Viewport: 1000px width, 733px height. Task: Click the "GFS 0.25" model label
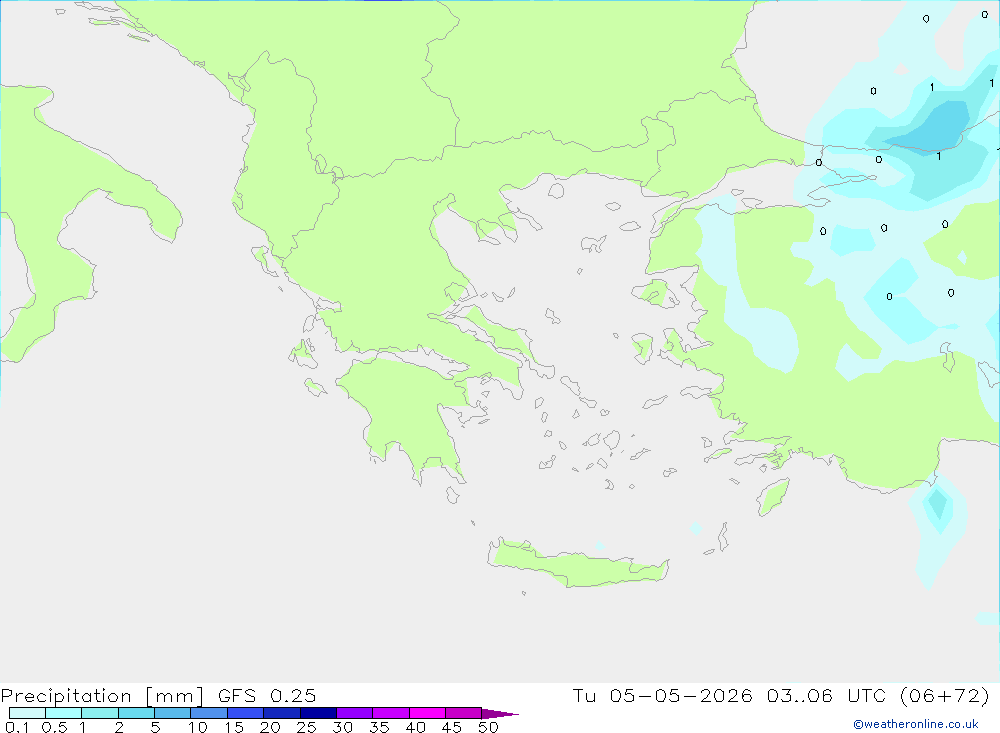click(267, 695)
